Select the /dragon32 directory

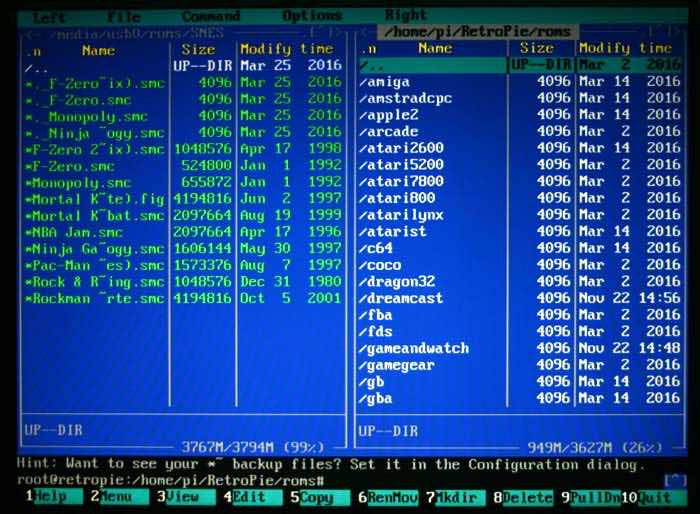coord(520,281)
